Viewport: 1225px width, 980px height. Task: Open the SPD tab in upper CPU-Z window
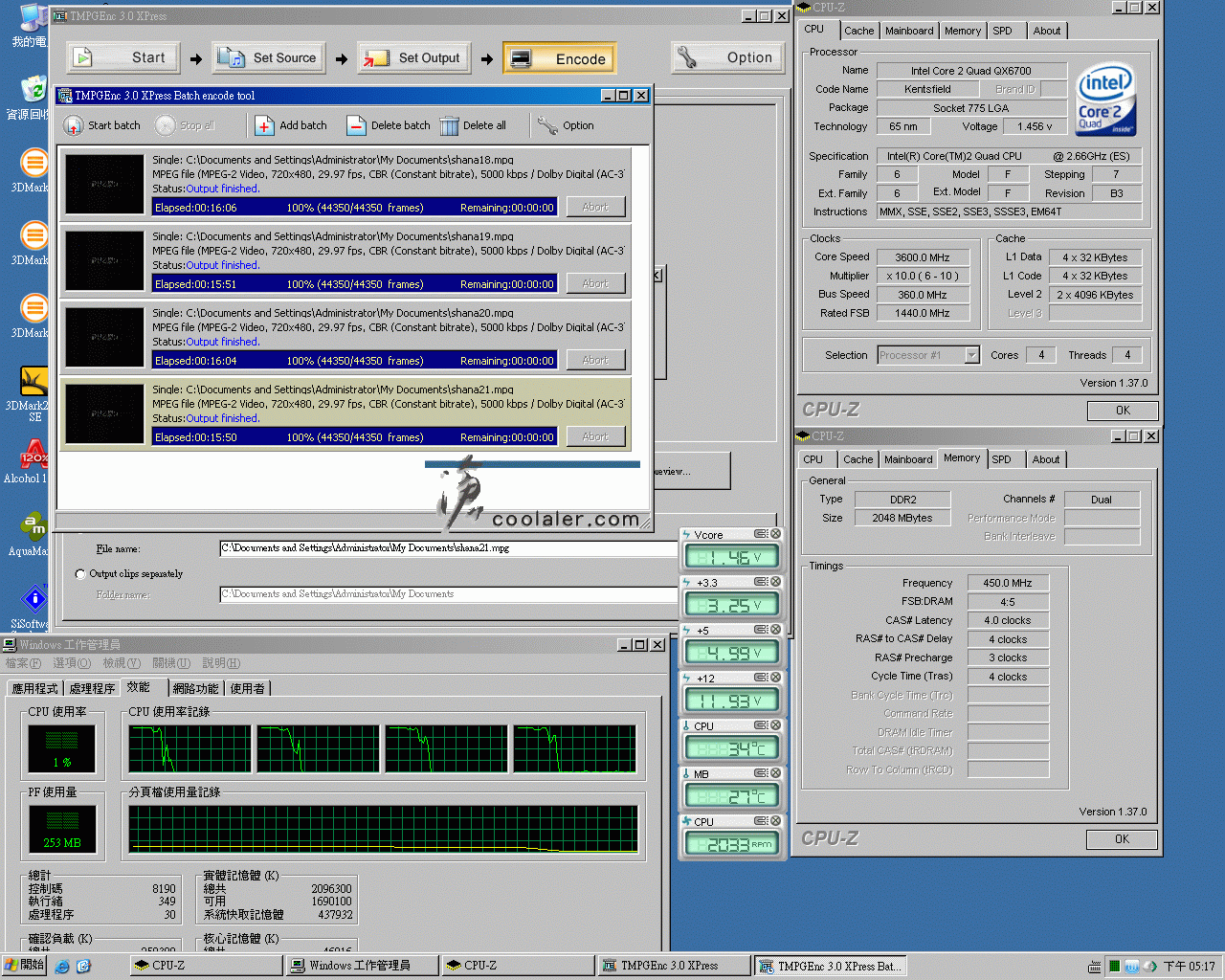(x=1002, y=31)
